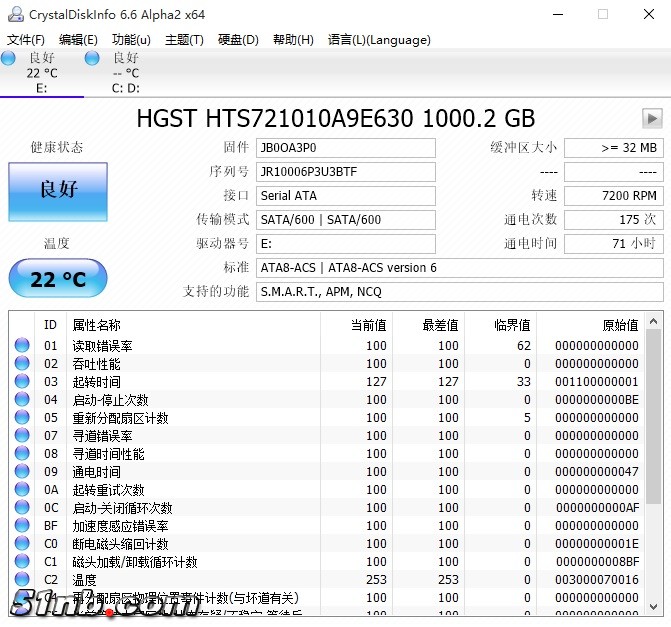
Task: Click status orb for attribute C0 断电磁头缩回计数
Action: [22, 543]
